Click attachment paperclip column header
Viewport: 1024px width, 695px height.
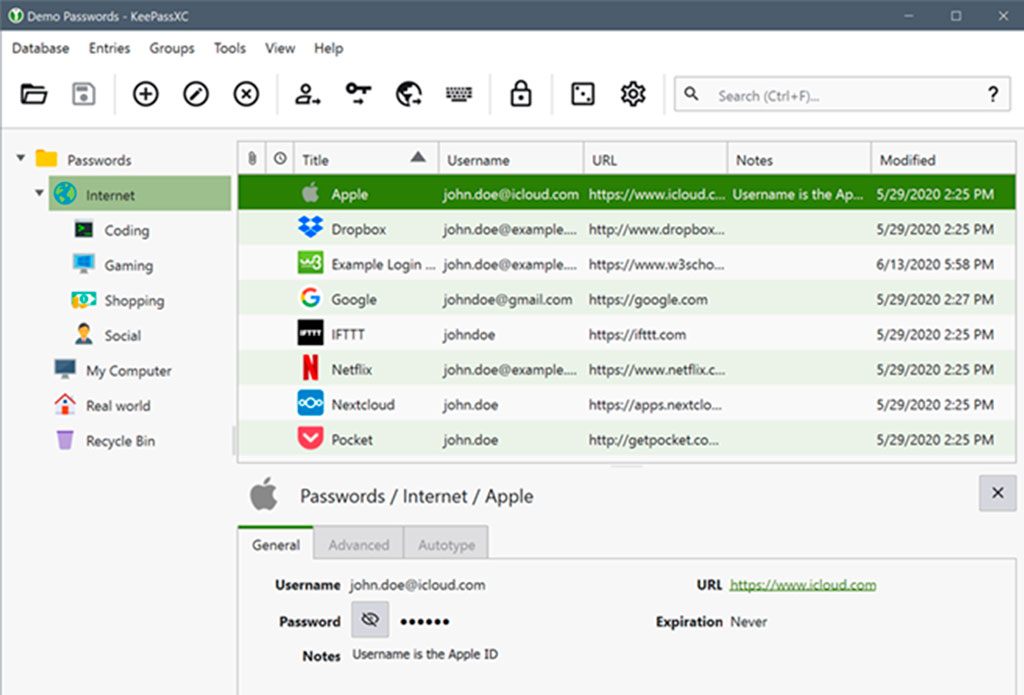252,159
